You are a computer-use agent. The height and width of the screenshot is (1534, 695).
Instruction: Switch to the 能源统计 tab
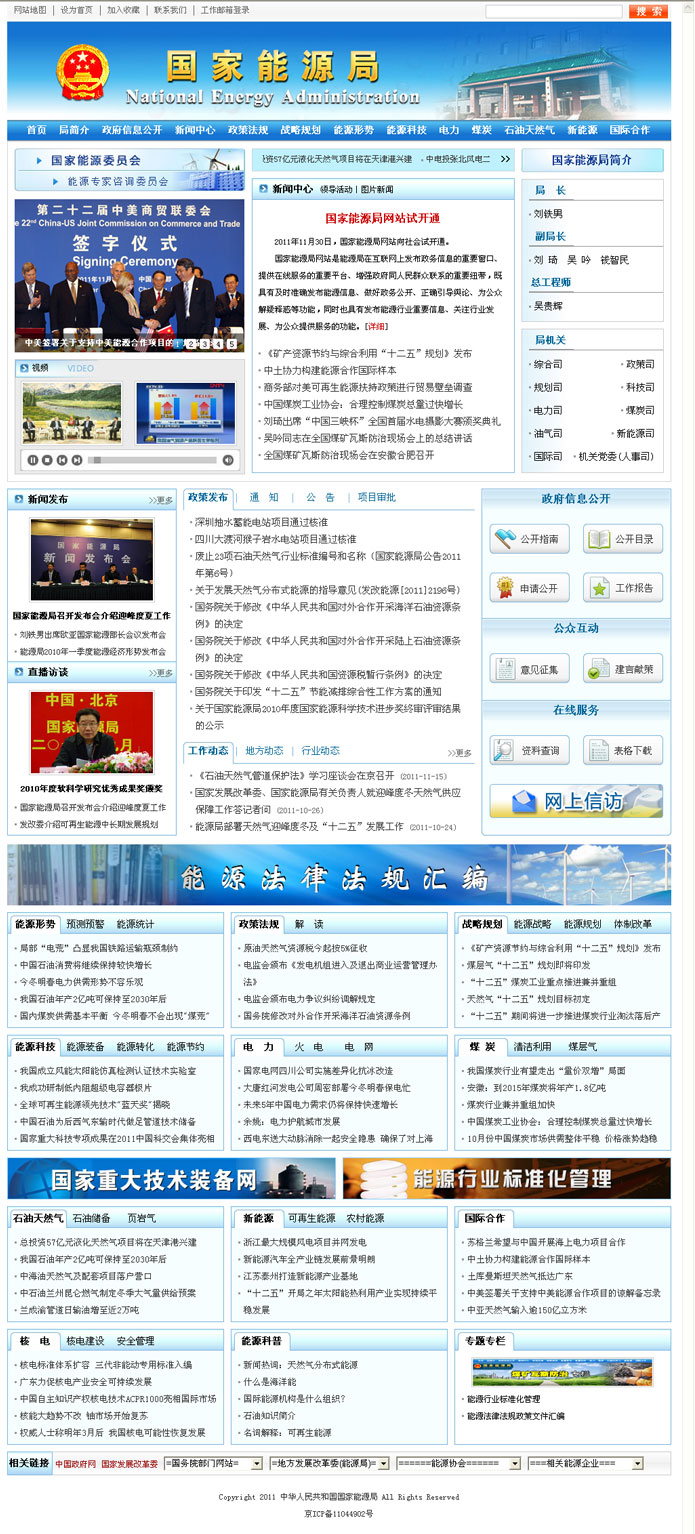tap(135, 924)
